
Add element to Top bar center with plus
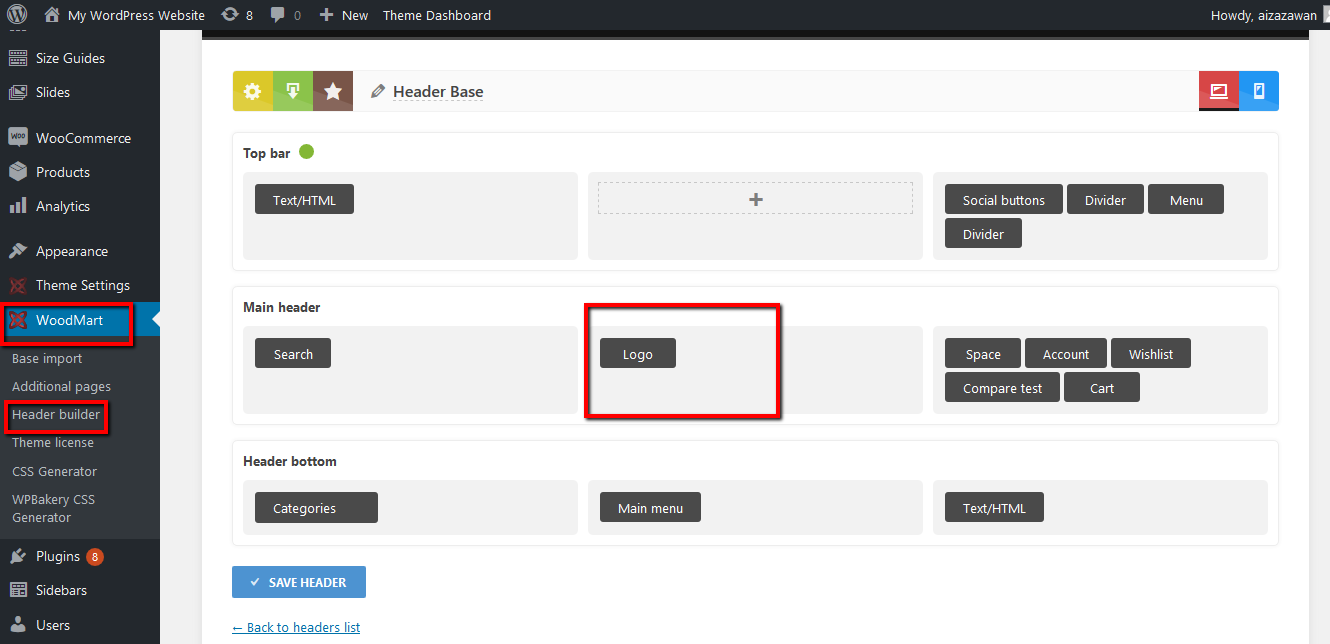tap(755, 199)
